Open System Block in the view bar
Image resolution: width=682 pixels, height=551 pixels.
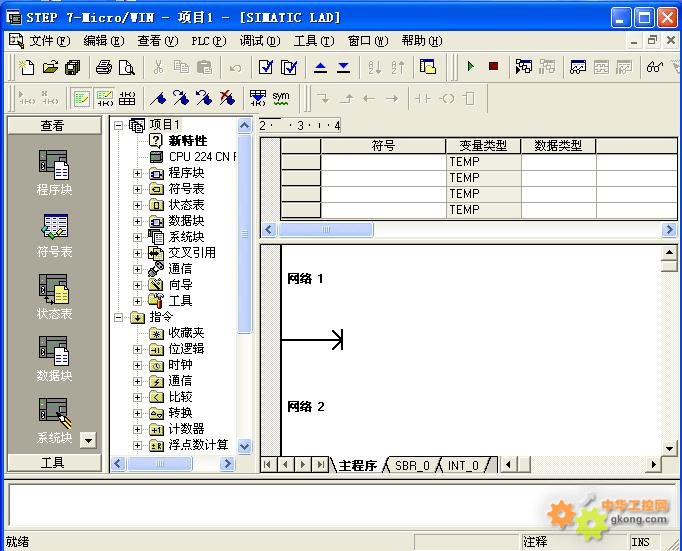[54, 421]
